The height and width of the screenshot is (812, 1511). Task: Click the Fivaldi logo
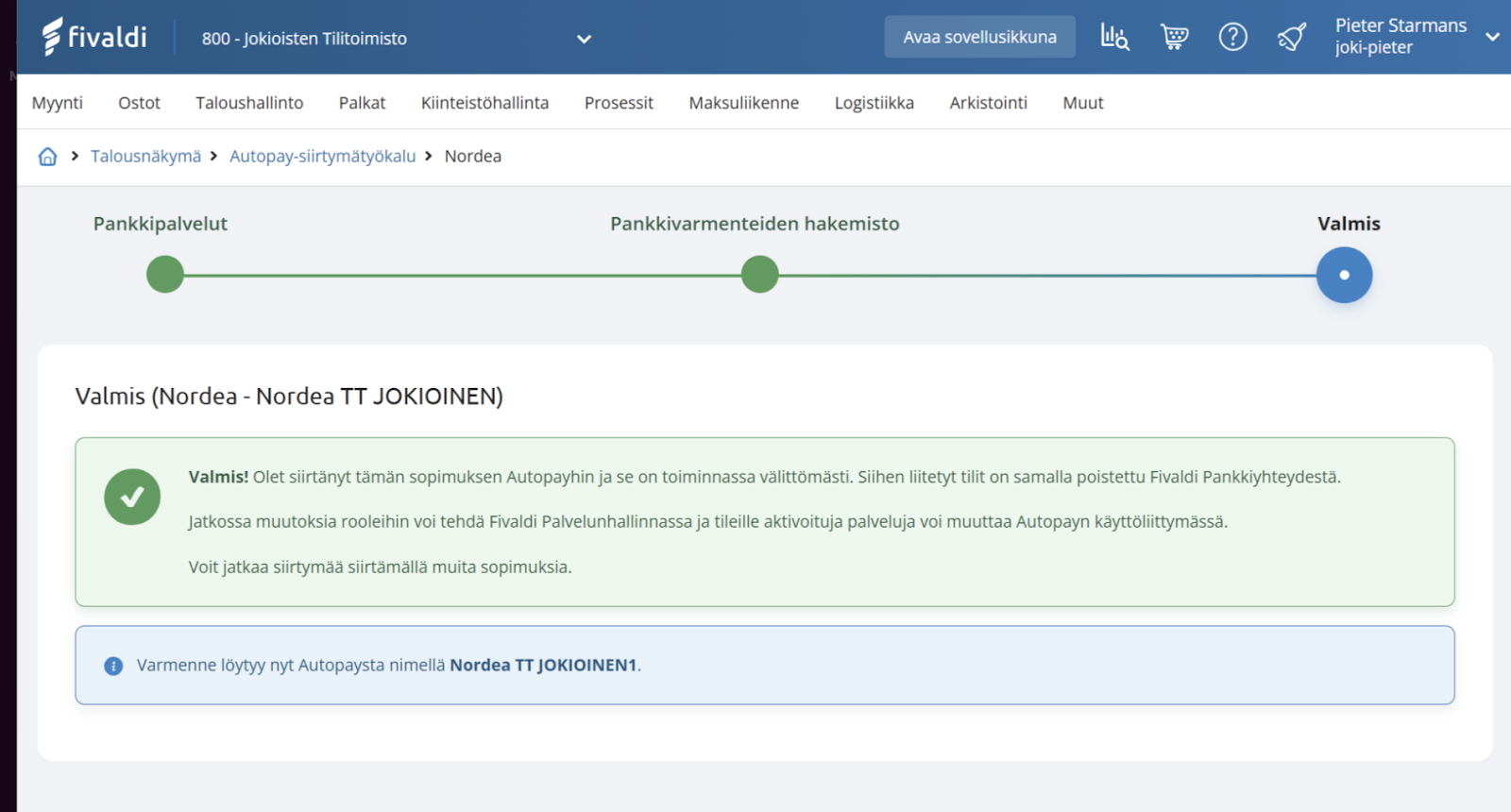pos(94,37)
